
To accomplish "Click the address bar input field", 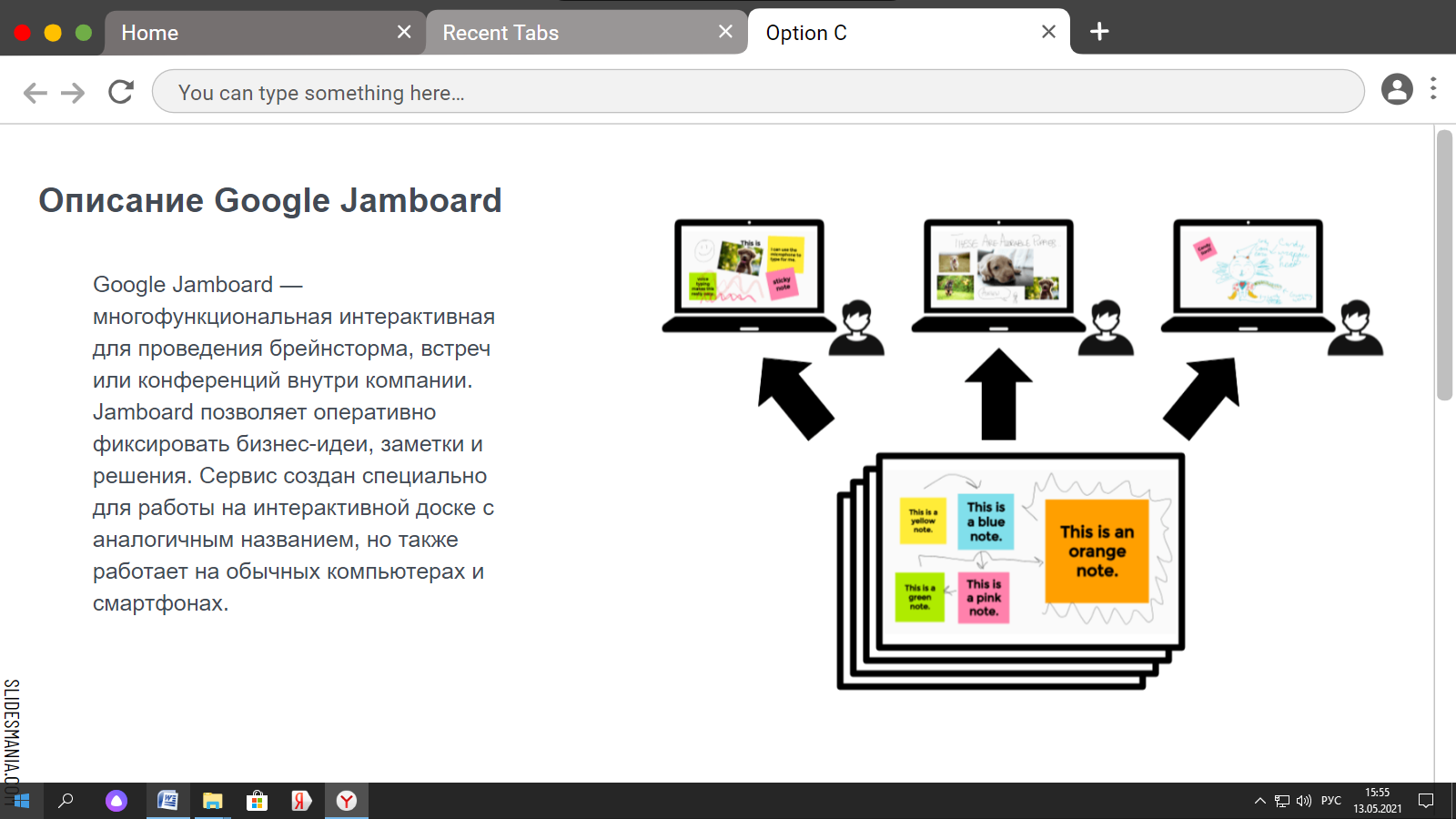I will pos(757,92).
